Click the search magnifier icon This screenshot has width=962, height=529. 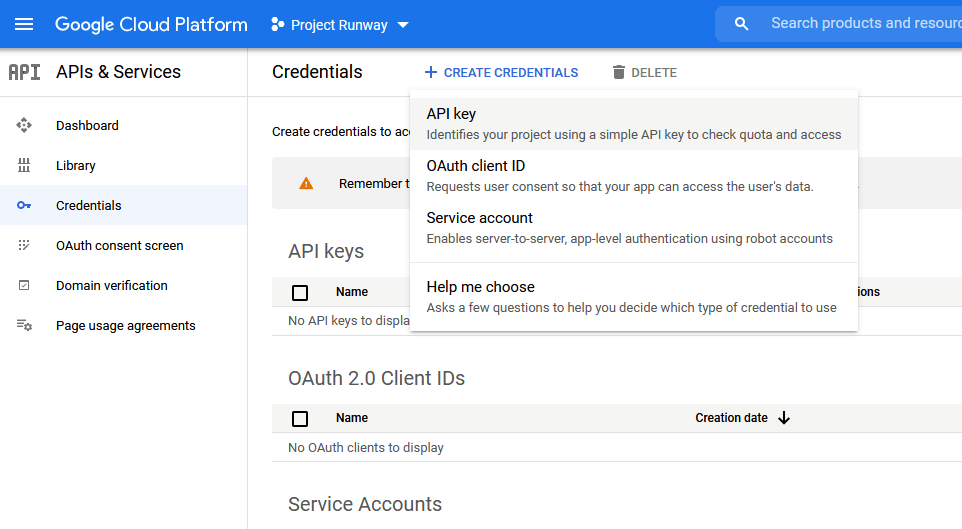(741, 24)
